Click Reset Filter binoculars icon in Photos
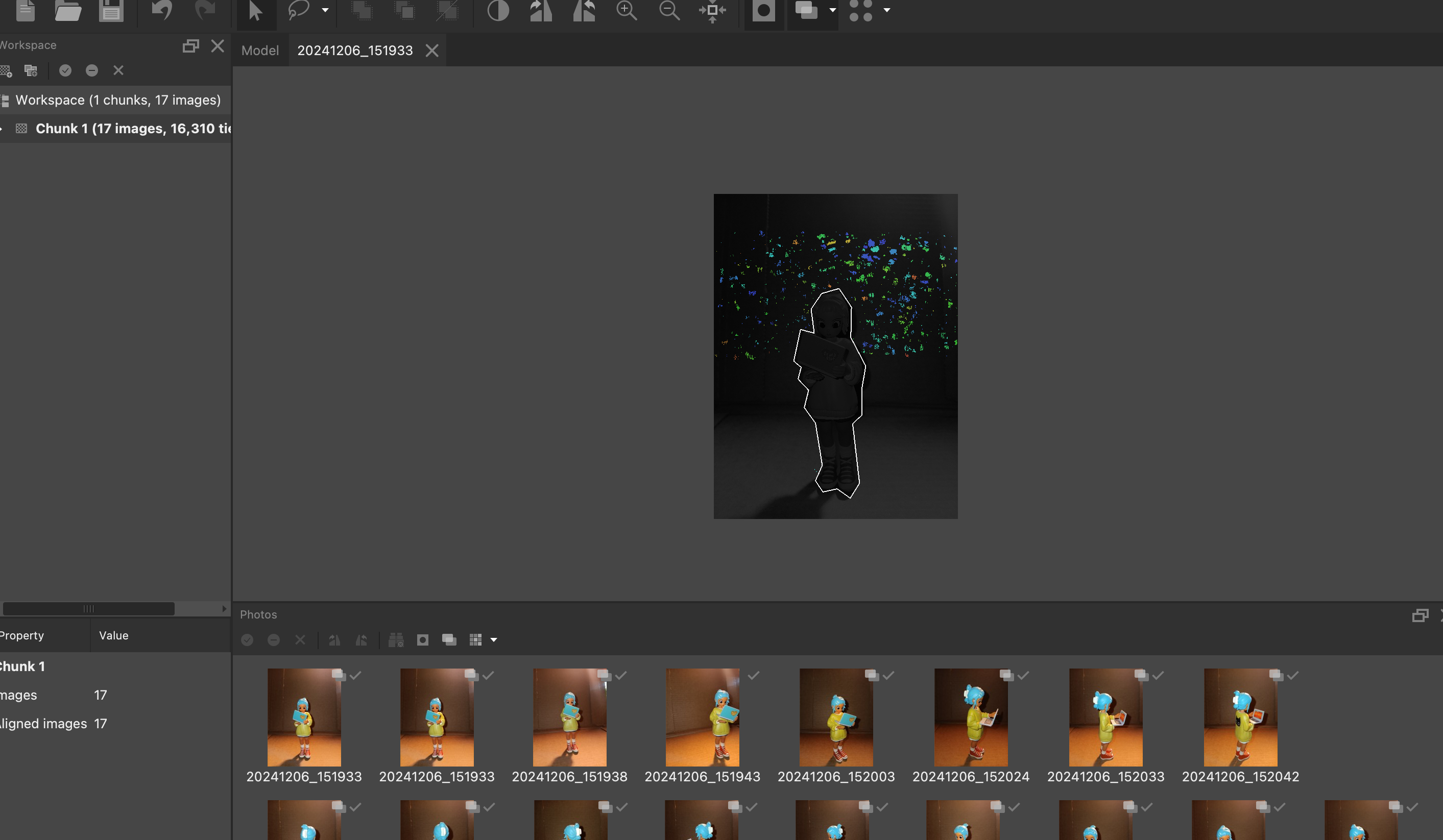This screenshot has height=840, width=1443. tap(396, 640)
